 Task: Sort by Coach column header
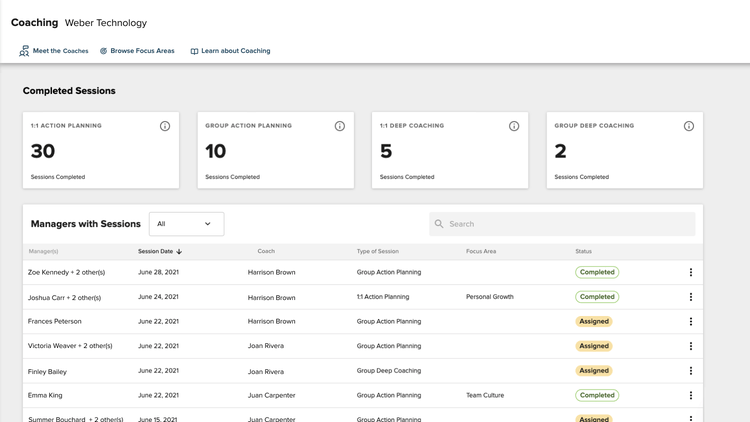(266, 251)
